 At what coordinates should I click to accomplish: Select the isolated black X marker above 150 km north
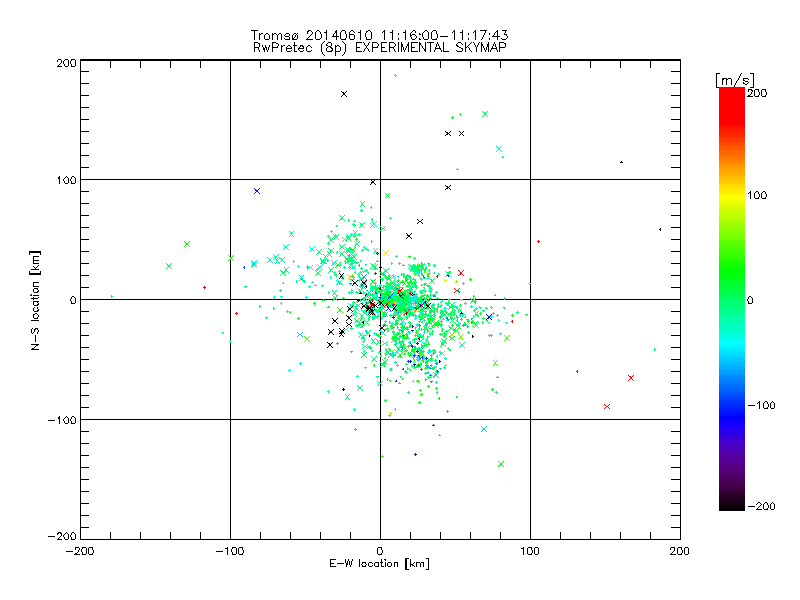344,94
